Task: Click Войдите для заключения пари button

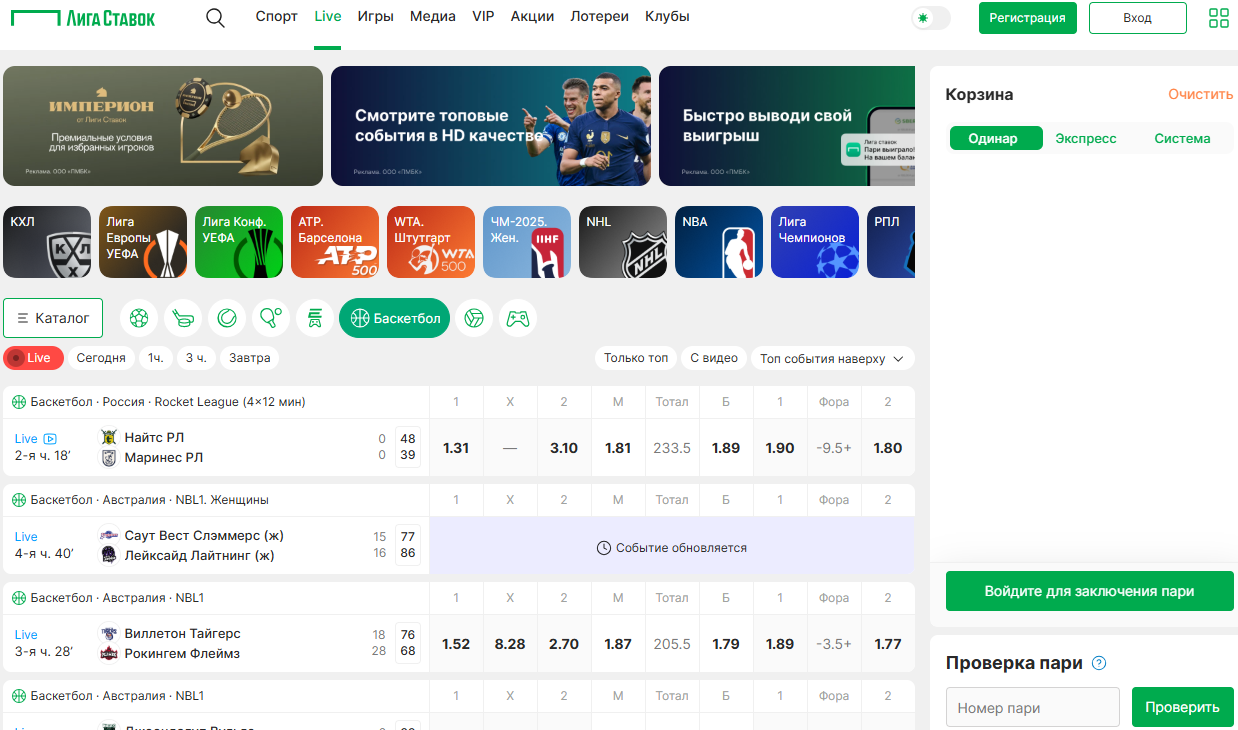Action: (x=1090, y=591)
